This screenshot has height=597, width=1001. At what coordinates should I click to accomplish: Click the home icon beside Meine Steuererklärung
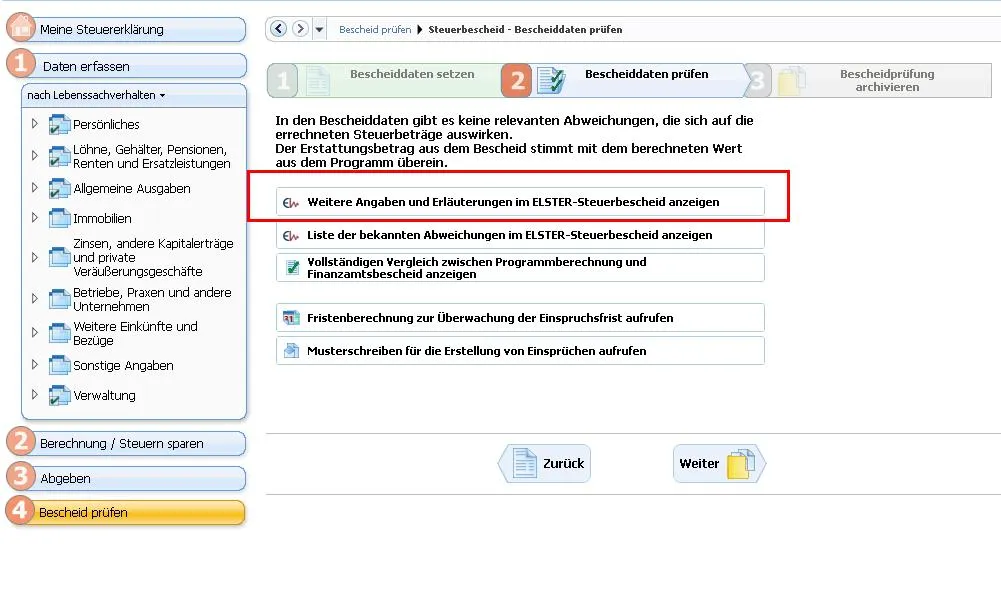coord(21,28)
